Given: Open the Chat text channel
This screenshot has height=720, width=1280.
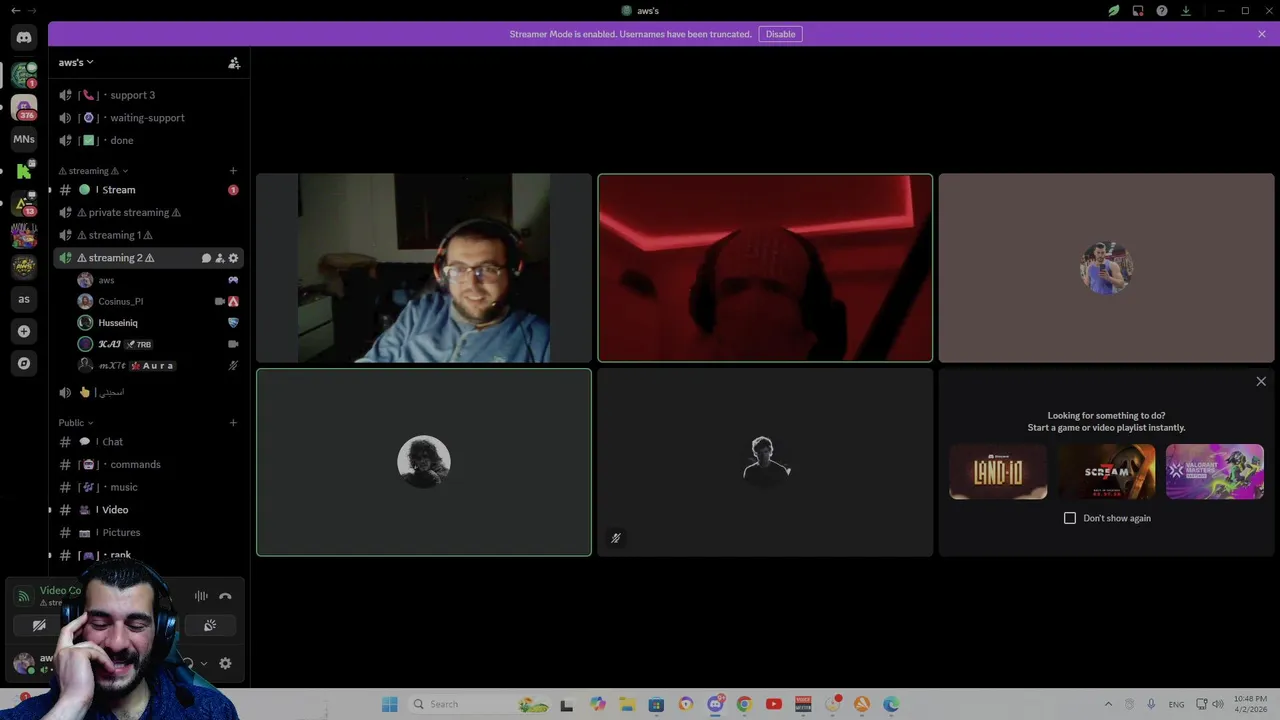Looking at the screenshot, I should [x=148, y=442].
